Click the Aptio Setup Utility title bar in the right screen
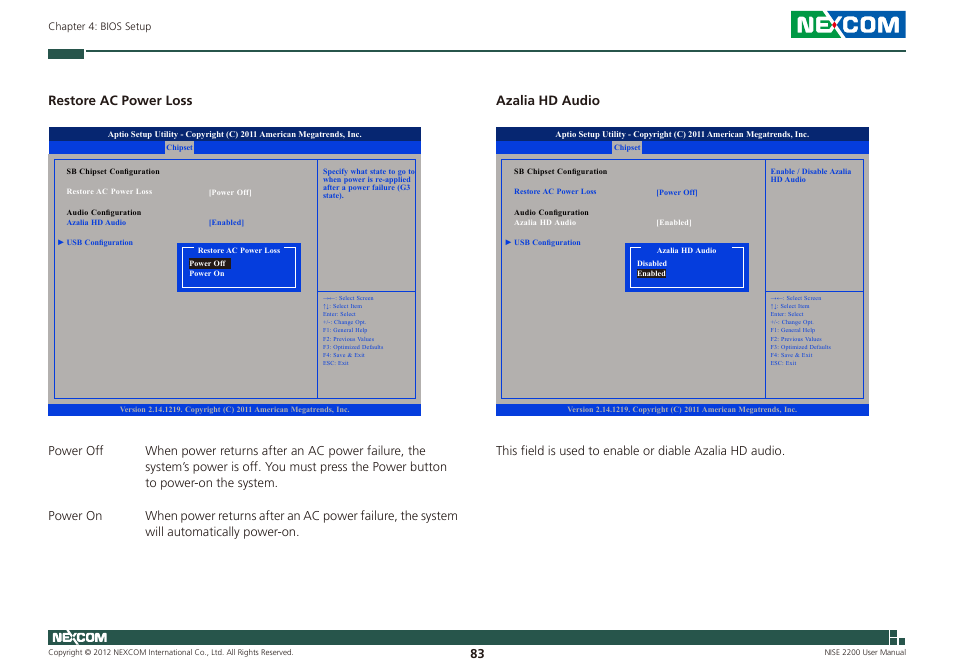This screenshot has width=954, height=672. coord(682,134)
